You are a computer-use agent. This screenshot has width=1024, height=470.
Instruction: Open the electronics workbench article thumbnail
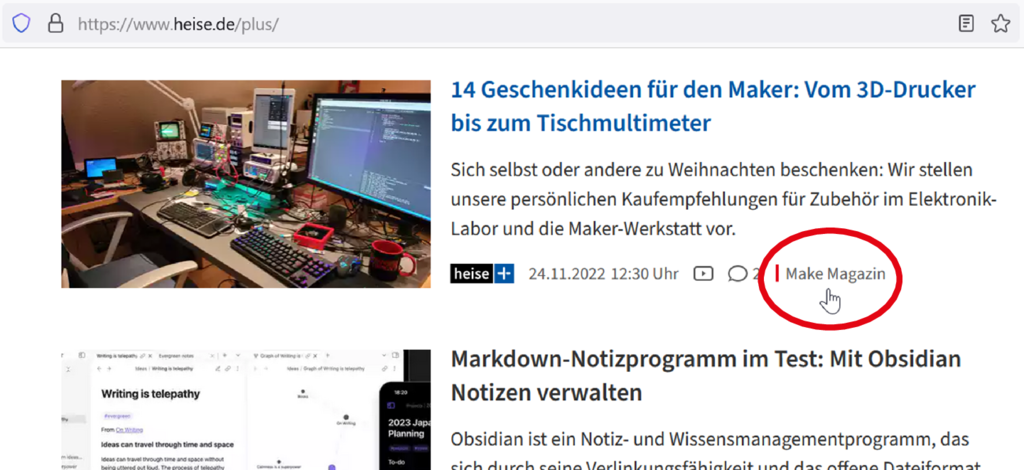click(x=246, y=184)
